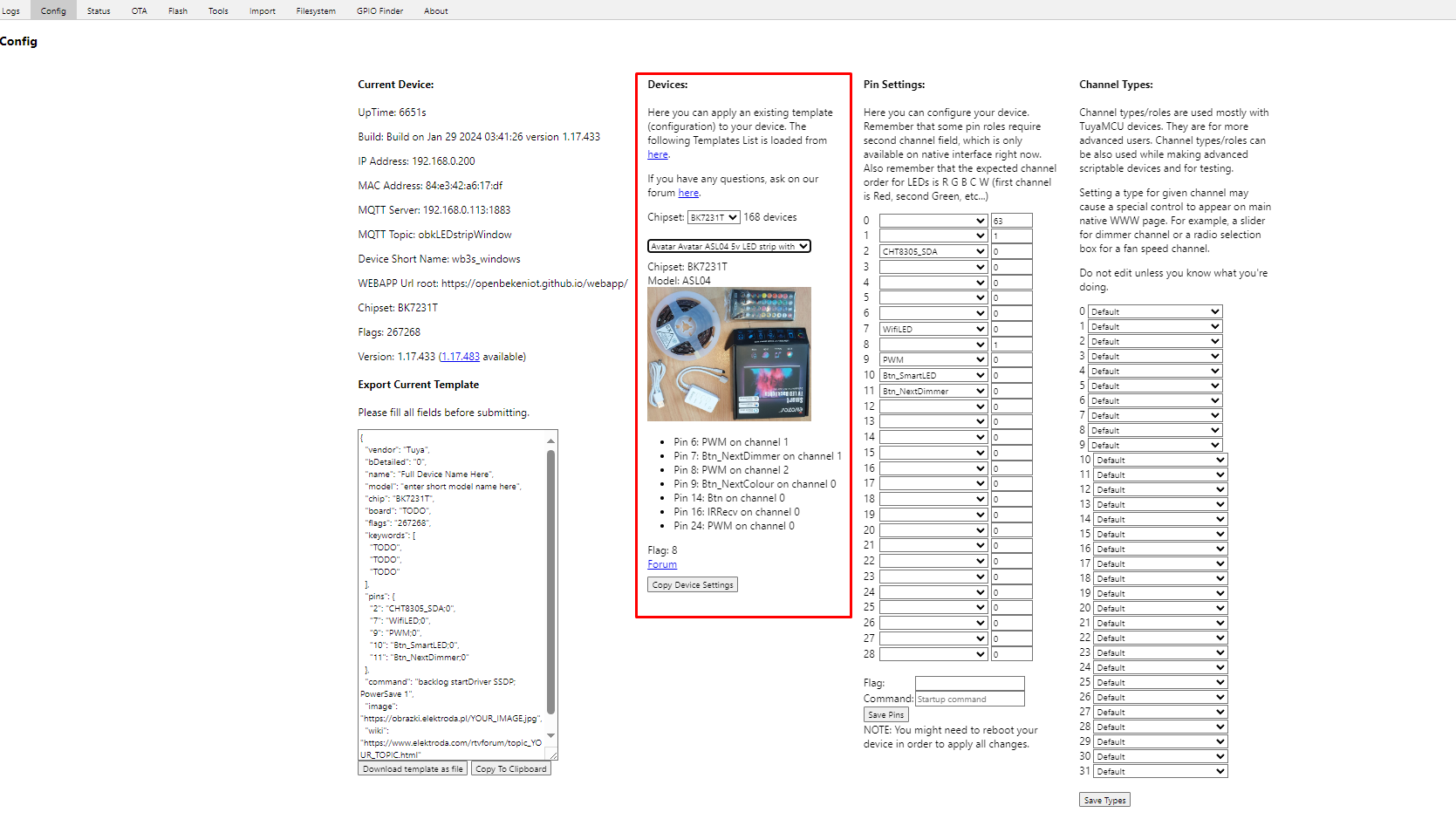Click the Save Pins button

click(x=886, y=714)
